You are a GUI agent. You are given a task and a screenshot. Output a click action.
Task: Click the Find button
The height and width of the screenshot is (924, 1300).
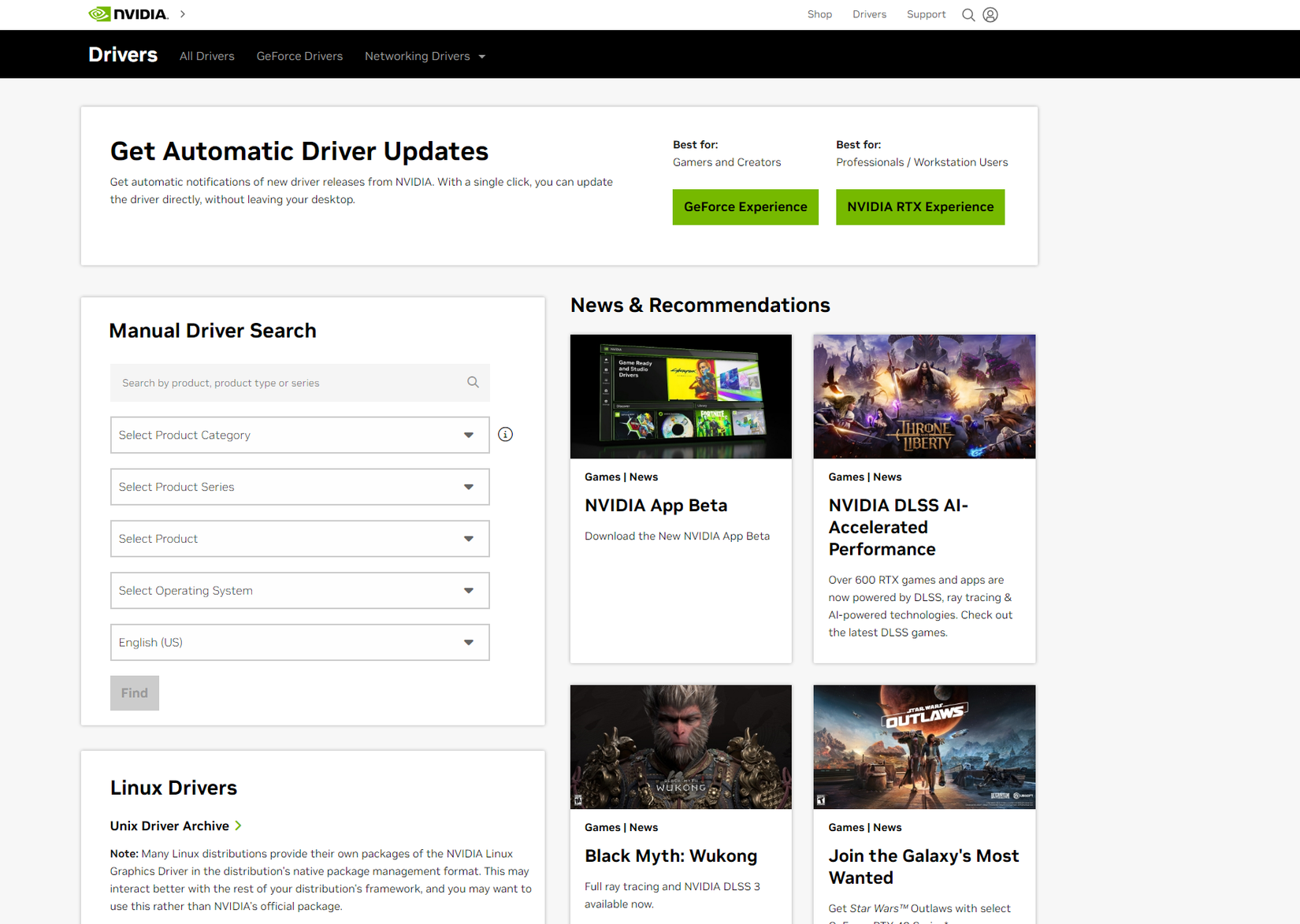pyautogui.click(x=135, y=693)
